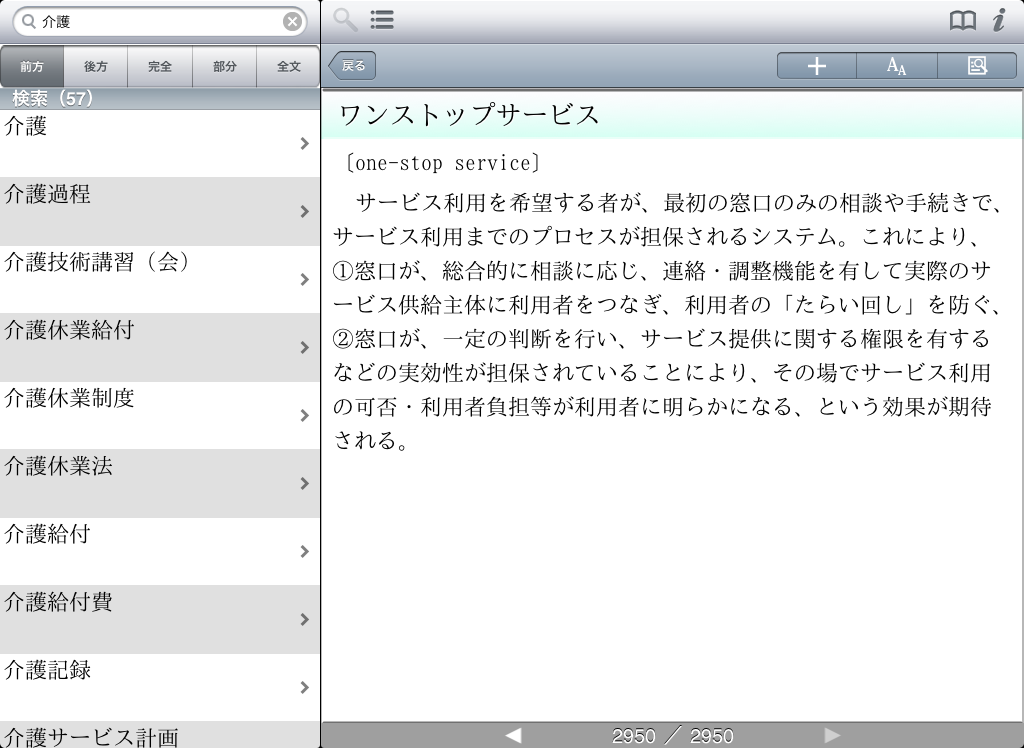Screen dimensions: 1024x748
Task: Open the 介護過程 entry chevron
Action: [304, 211]
